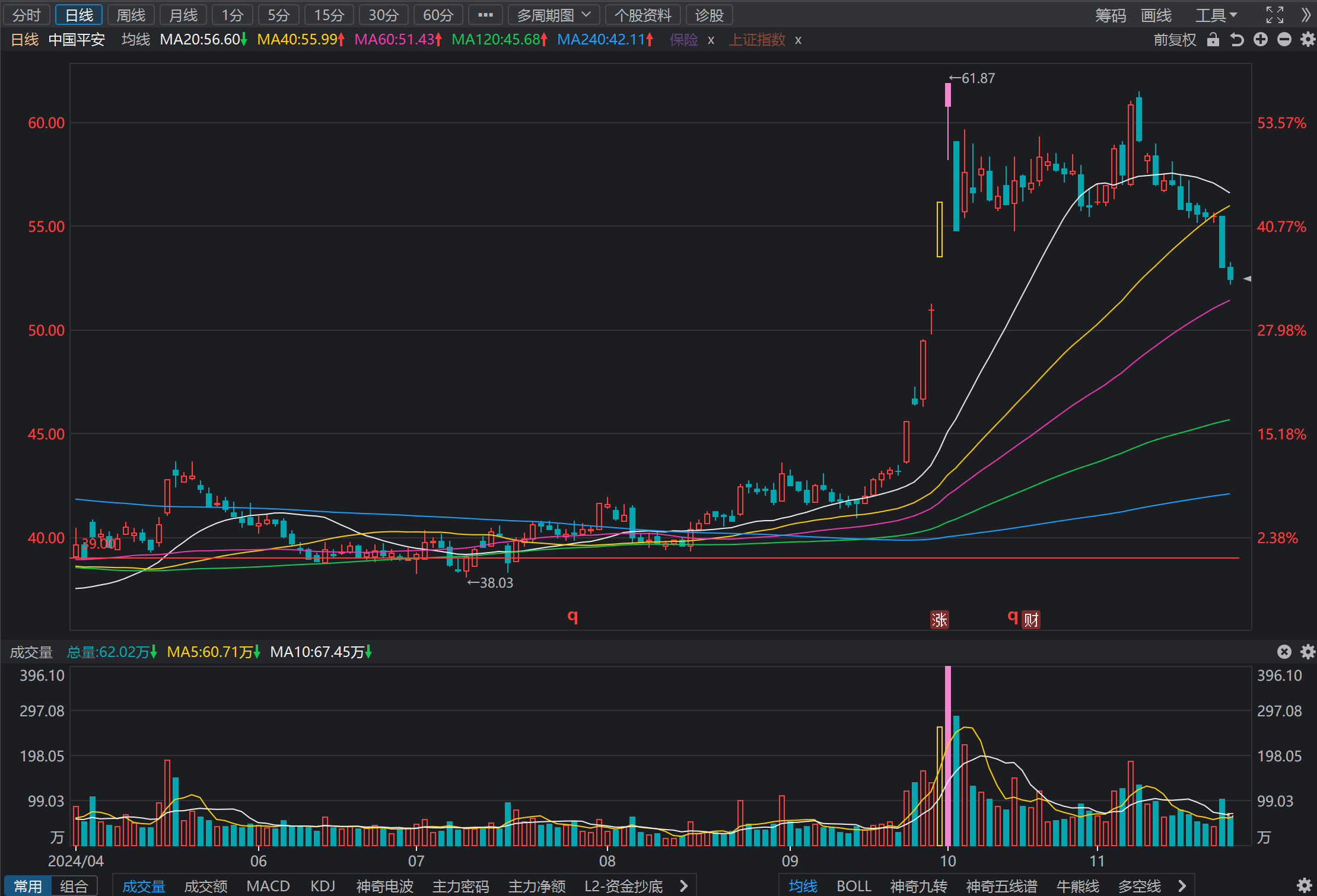Click the yellow MA40:55.99 legend label
This screenshot has height=896, width=1317.
point(301,40)
